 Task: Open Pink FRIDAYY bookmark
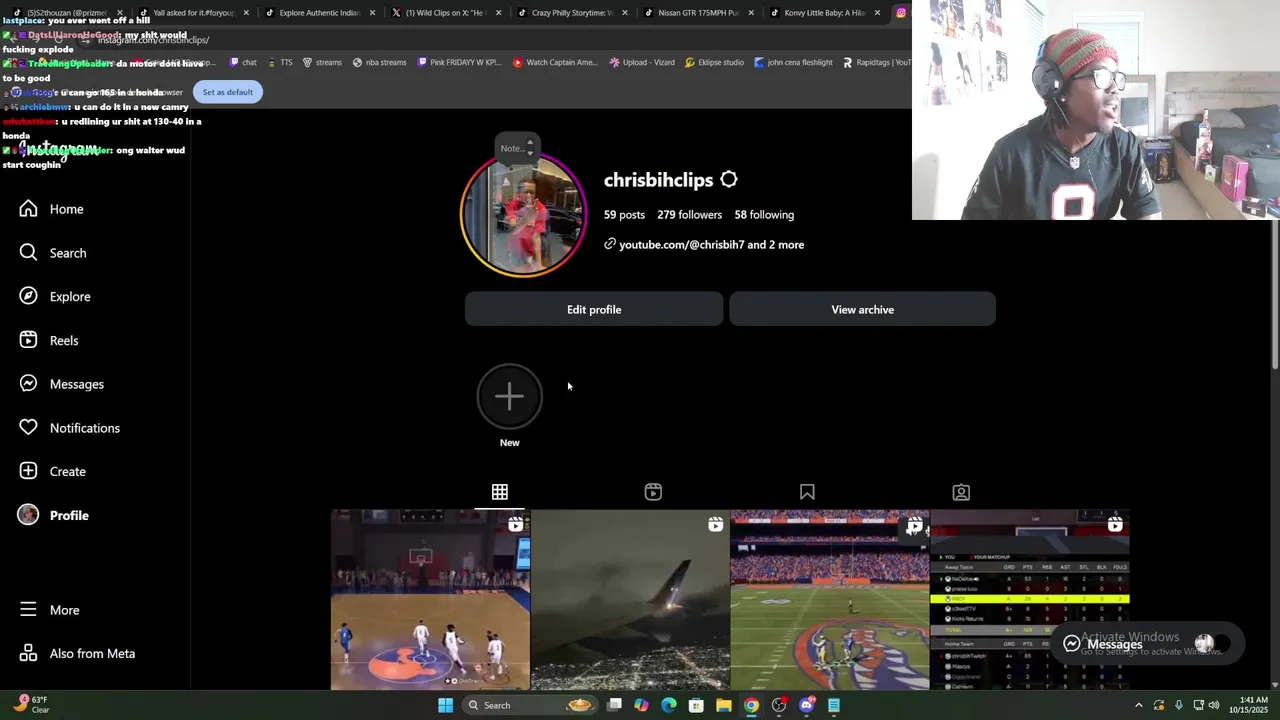[459, 62]
